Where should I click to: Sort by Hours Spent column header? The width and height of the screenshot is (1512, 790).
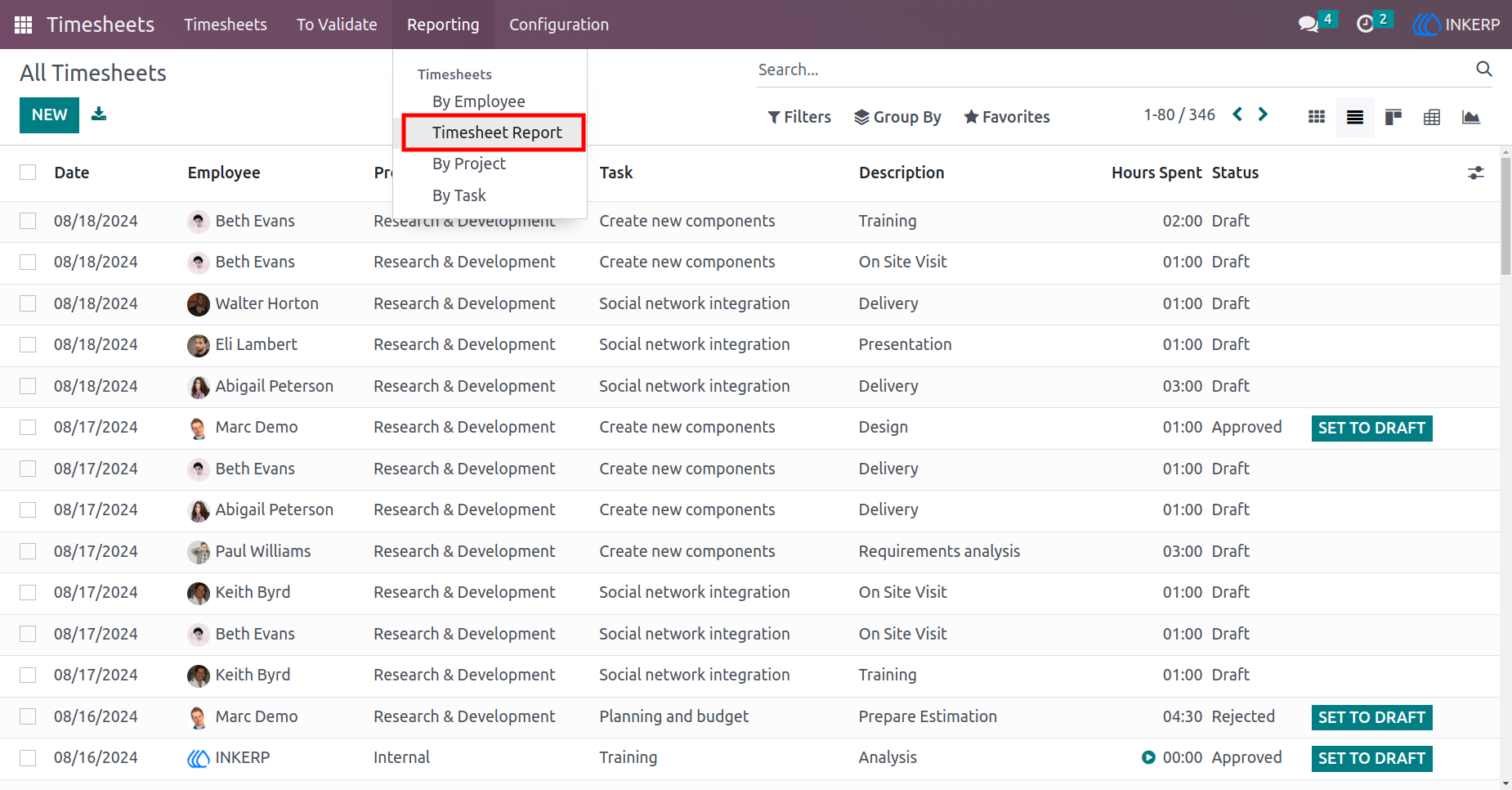point(1156,173)
